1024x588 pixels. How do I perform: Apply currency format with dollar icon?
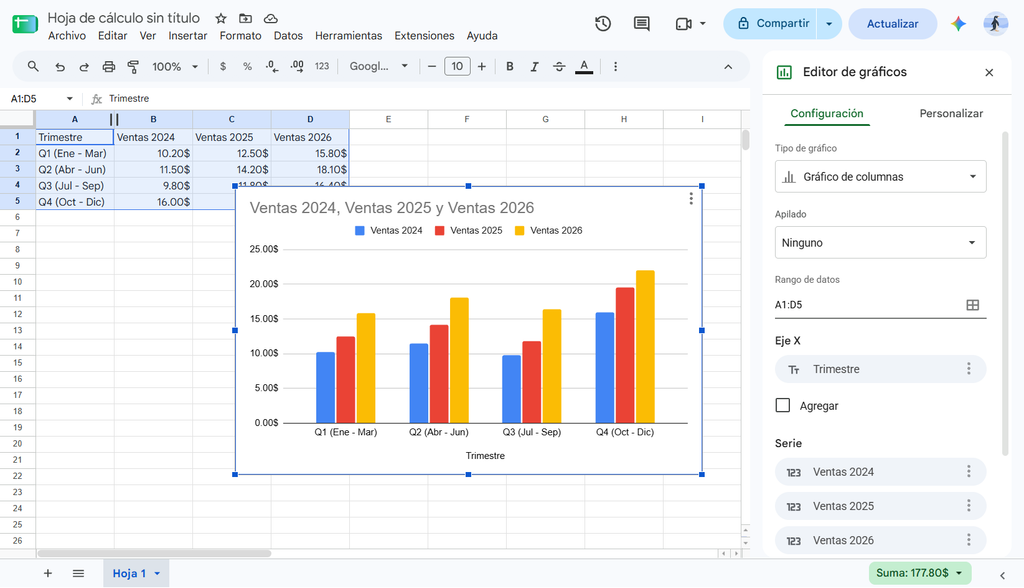point(223,67)
